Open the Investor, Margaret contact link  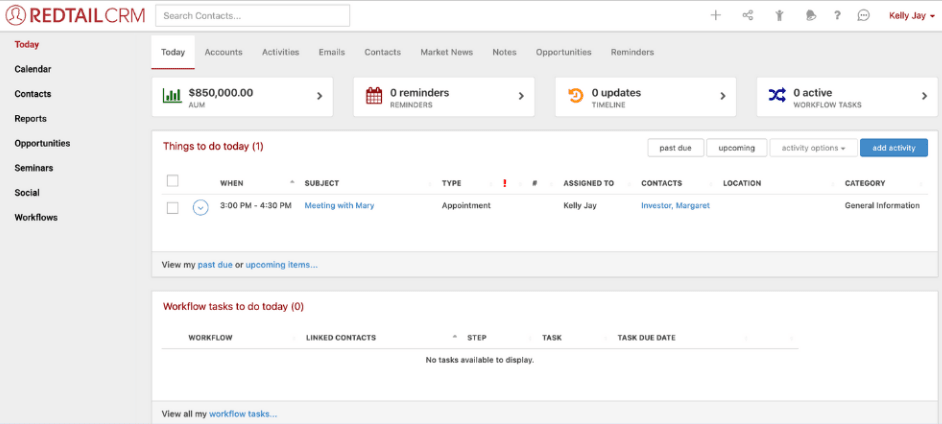click(x=675, y=206)
